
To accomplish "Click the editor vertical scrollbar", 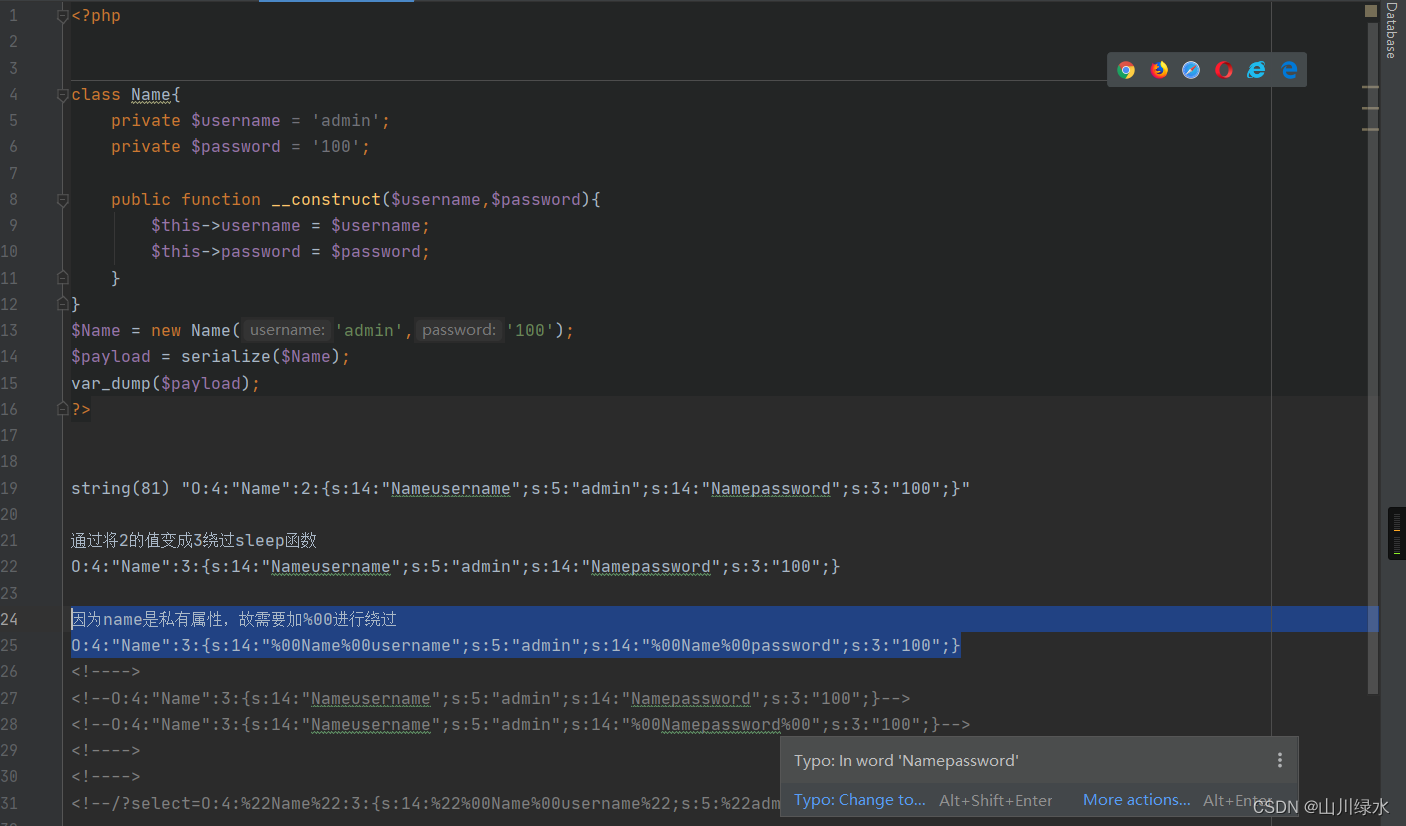I will [x=1372, y=360].
